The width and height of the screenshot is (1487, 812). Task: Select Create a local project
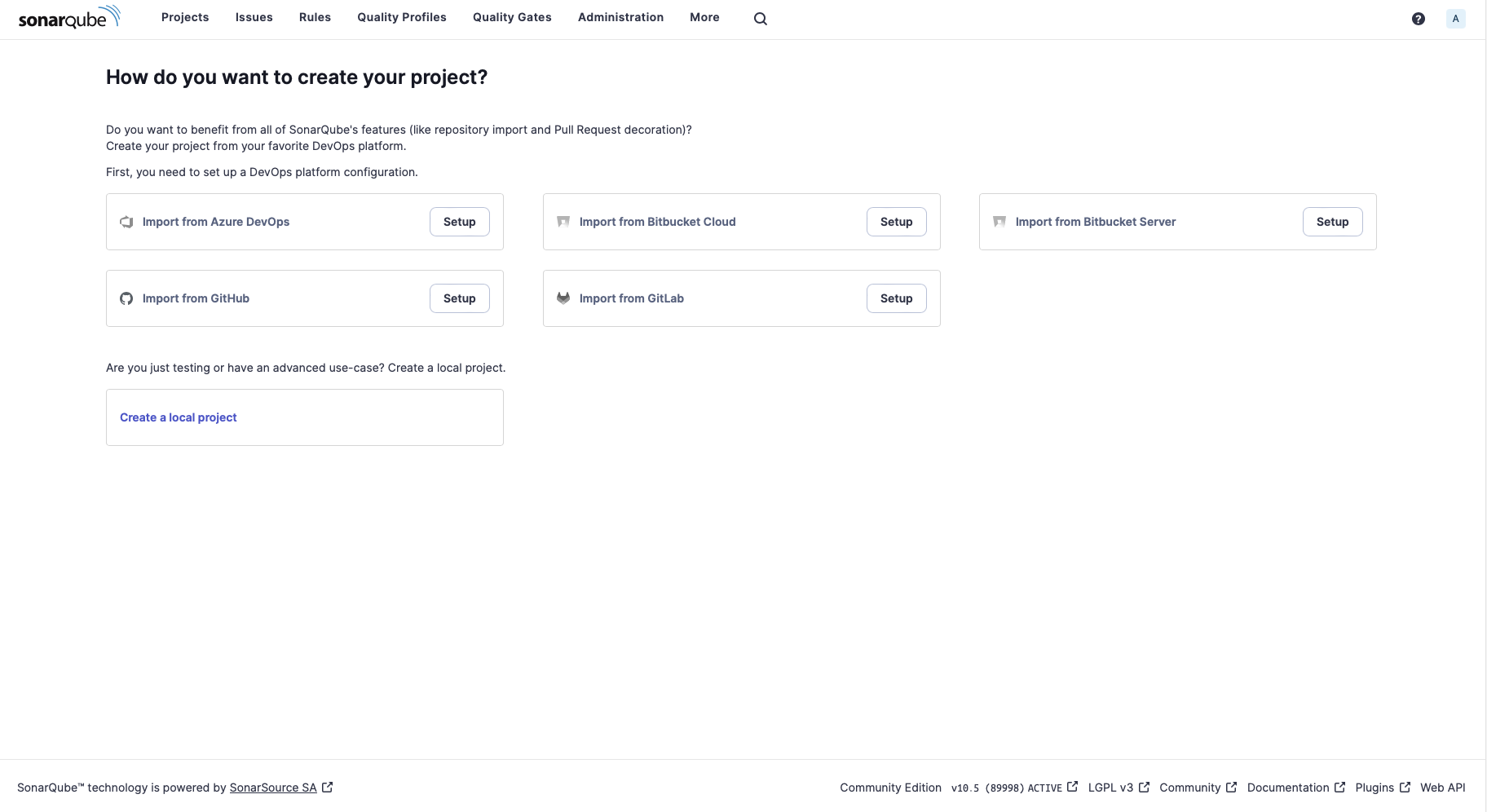point(179,417)
